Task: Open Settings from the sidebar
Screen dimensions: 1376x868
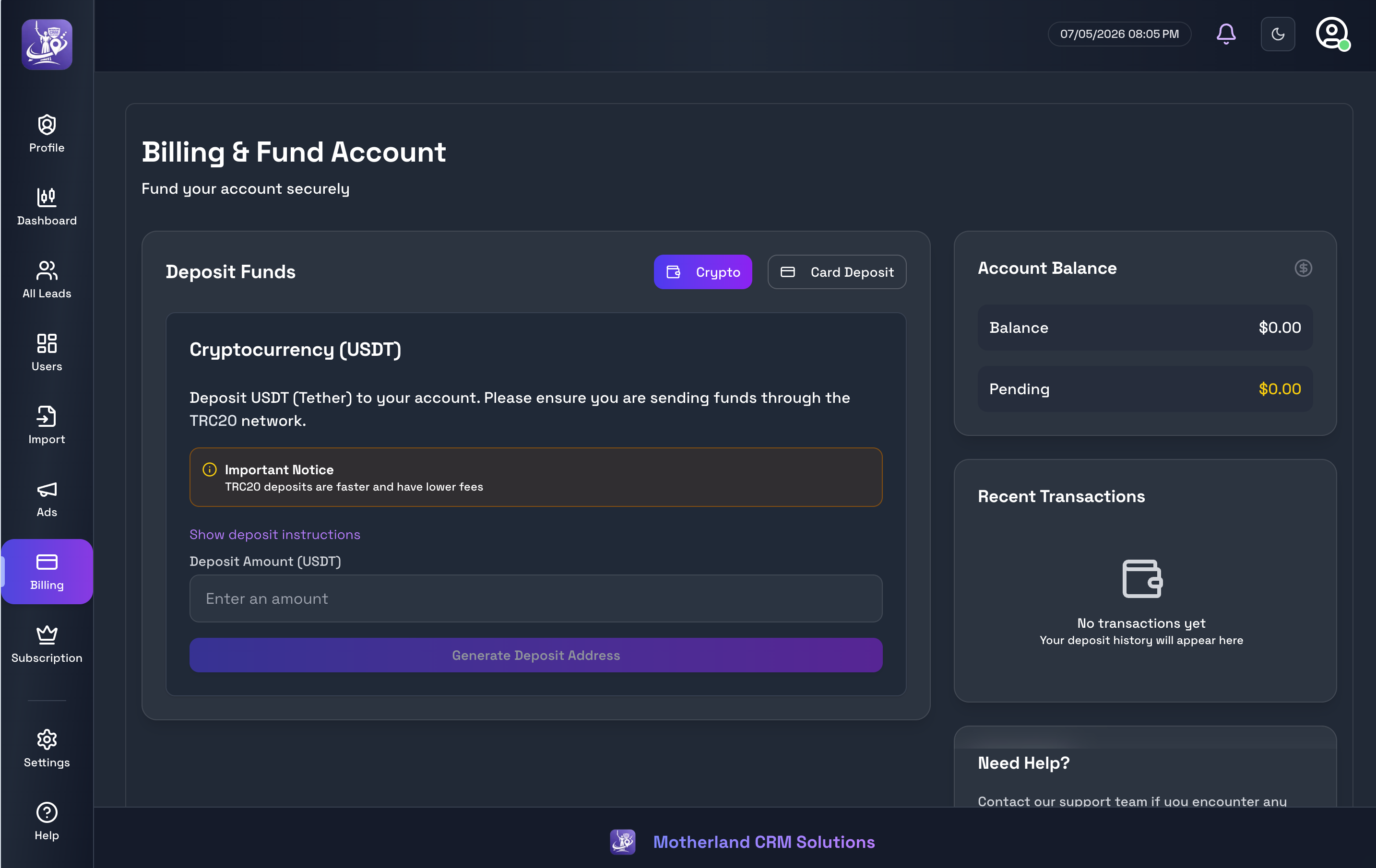Action: click(x=47, y=749)
